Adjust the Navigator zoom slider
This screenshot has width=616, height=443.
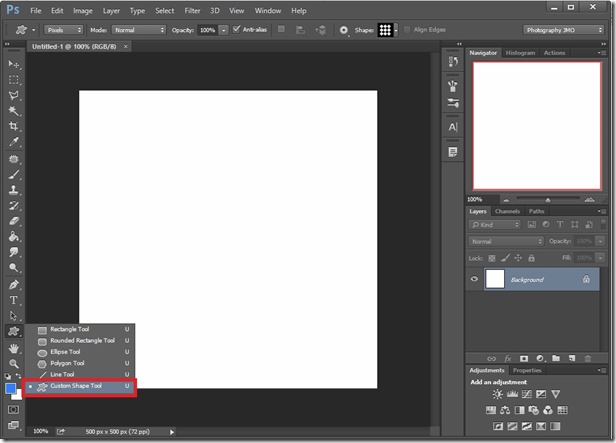click(x=548, y=200)
